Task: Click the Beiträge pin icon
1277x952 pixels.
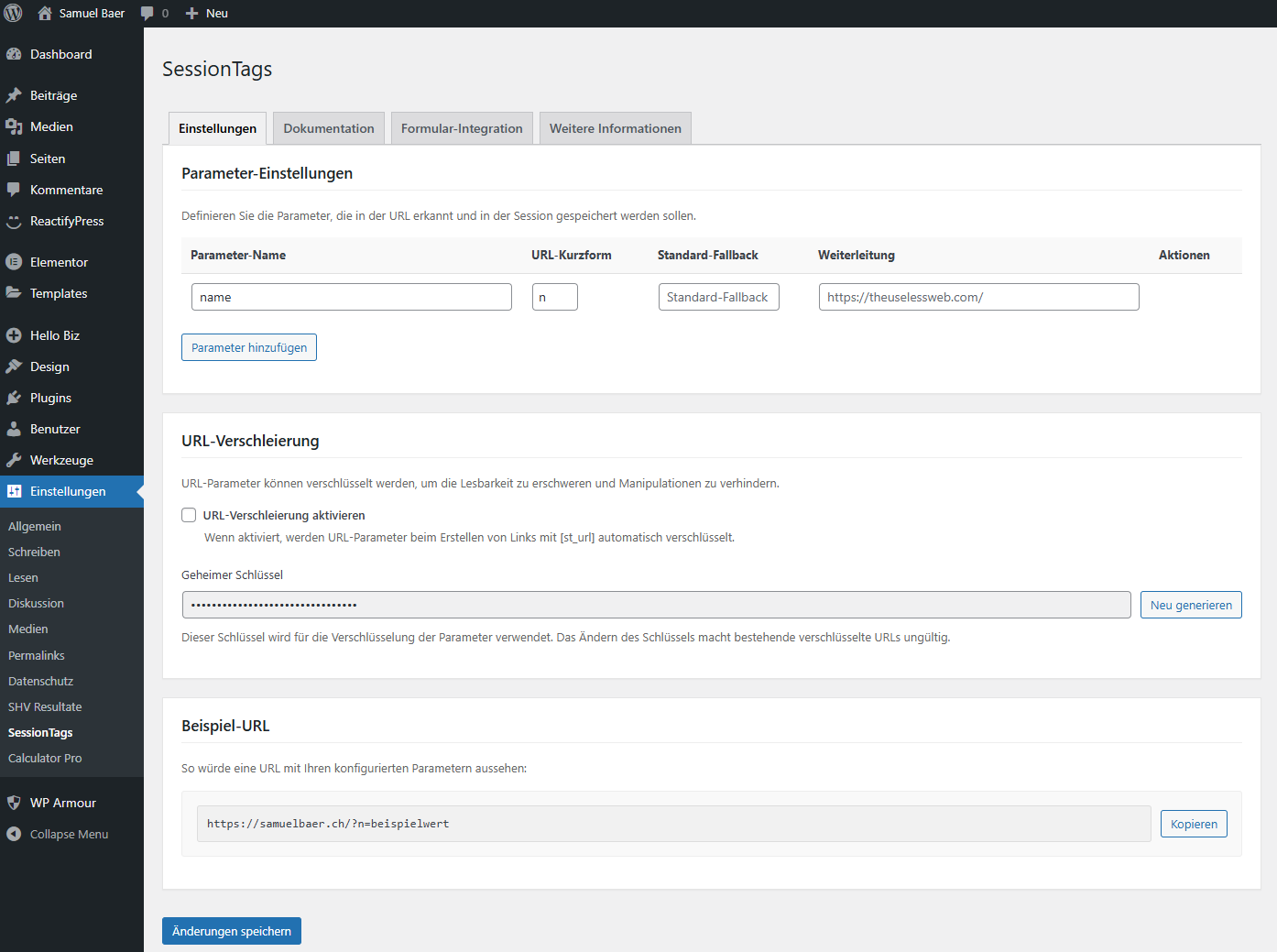Action: 14,95
